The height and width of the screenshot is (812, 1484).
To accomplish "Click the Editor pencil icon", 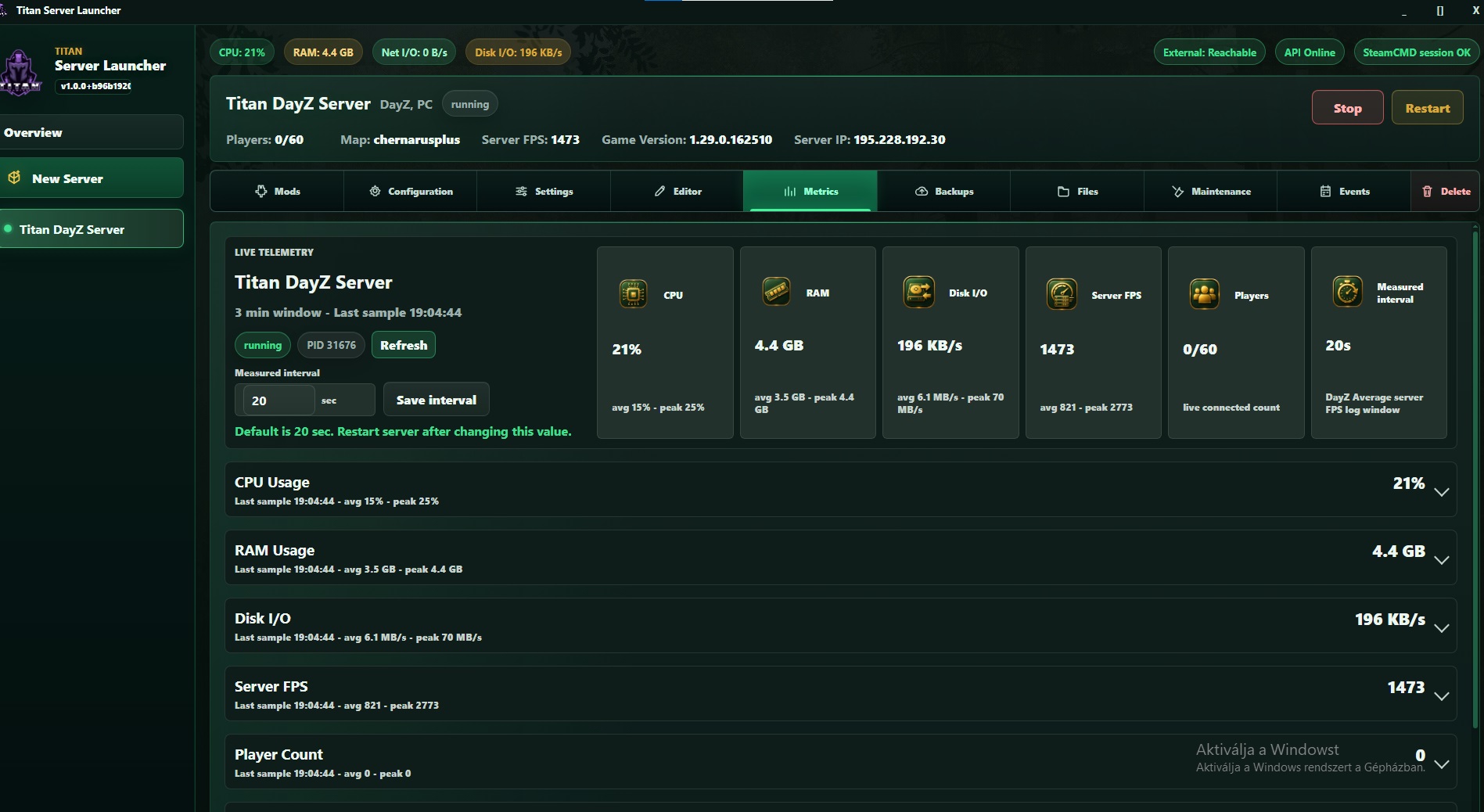I will click(x=659, y=191).
